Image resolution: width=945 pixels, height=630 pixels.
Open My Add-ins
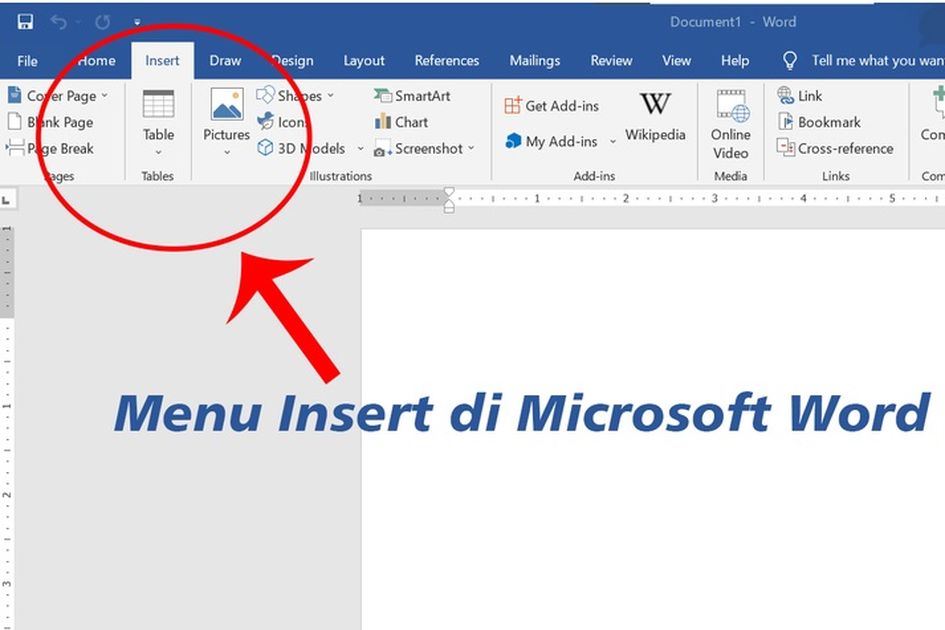(556, 142)
